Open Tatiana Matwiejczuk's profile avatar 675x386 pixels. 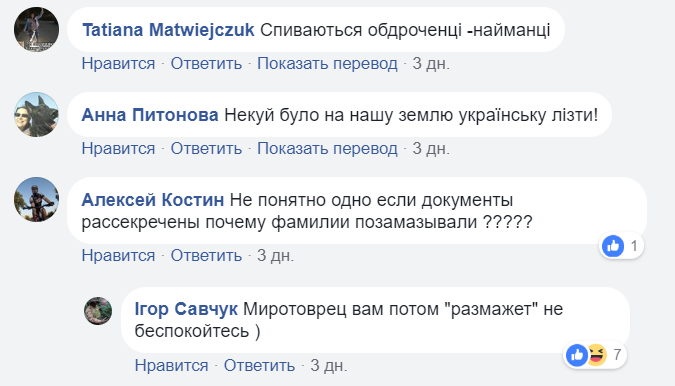pyautogui.click(x=37, y=30)
